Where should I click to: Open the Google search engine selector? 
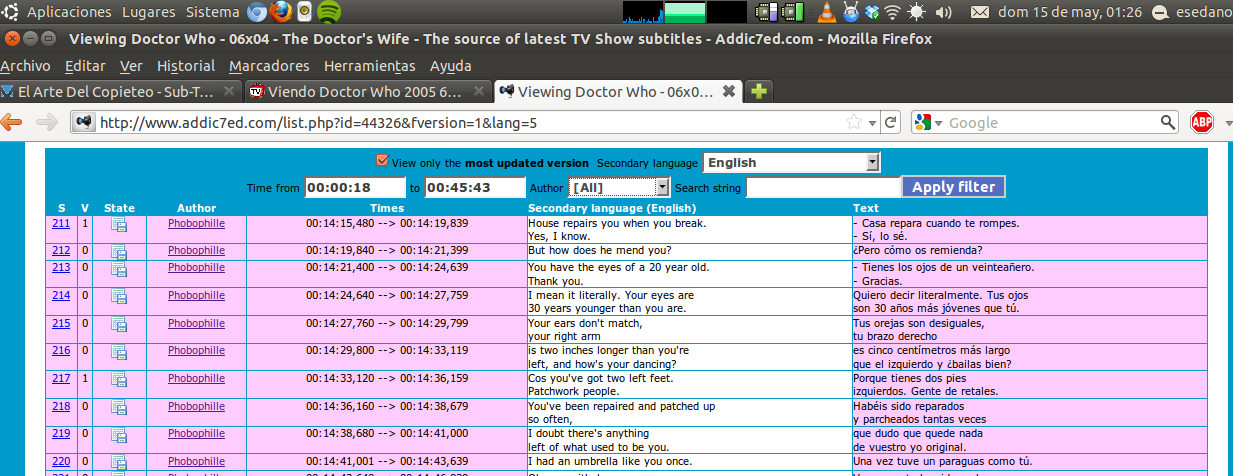click(927, 122)
